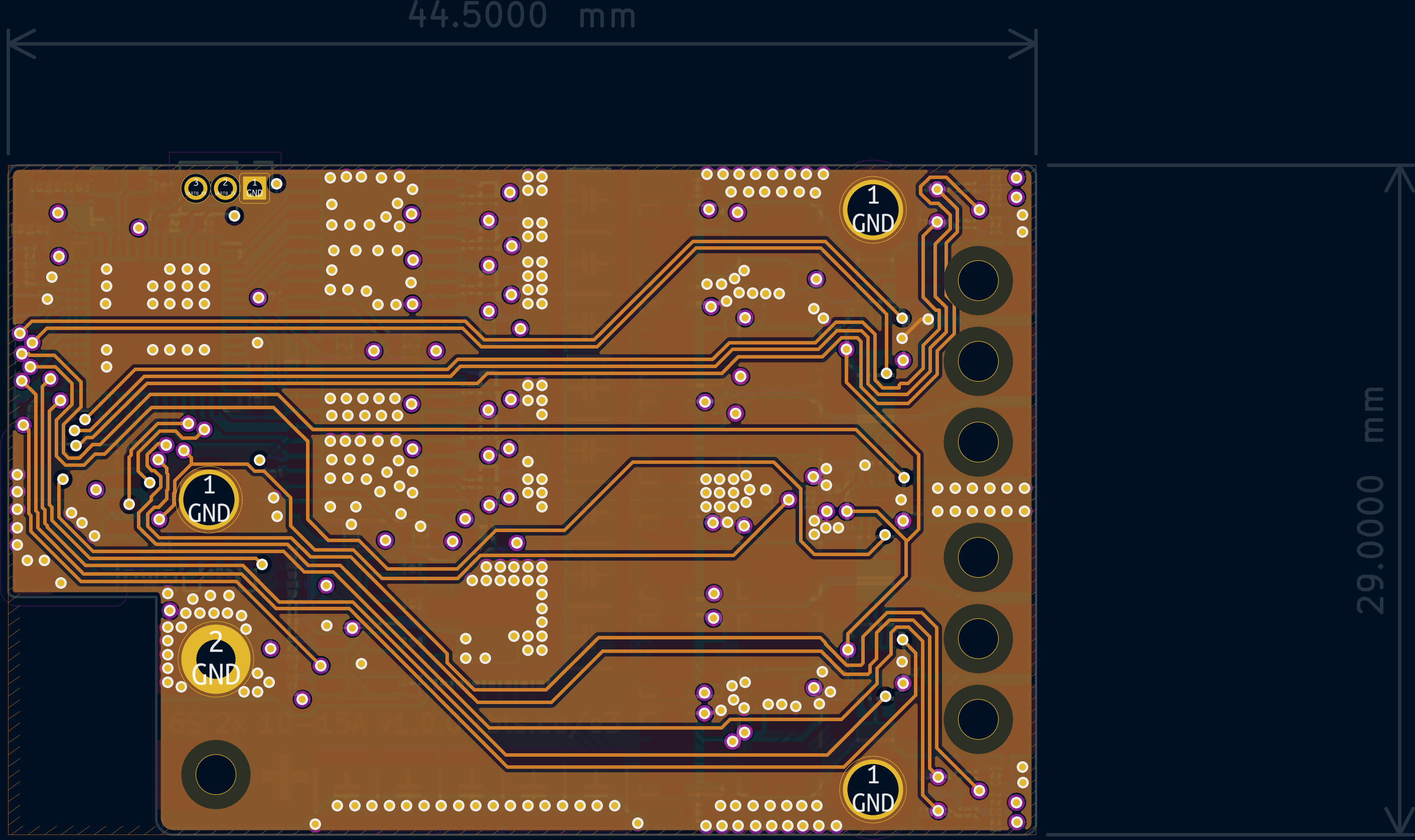Click header pad 2 labeled UART0_TX

tap(225, 188)
